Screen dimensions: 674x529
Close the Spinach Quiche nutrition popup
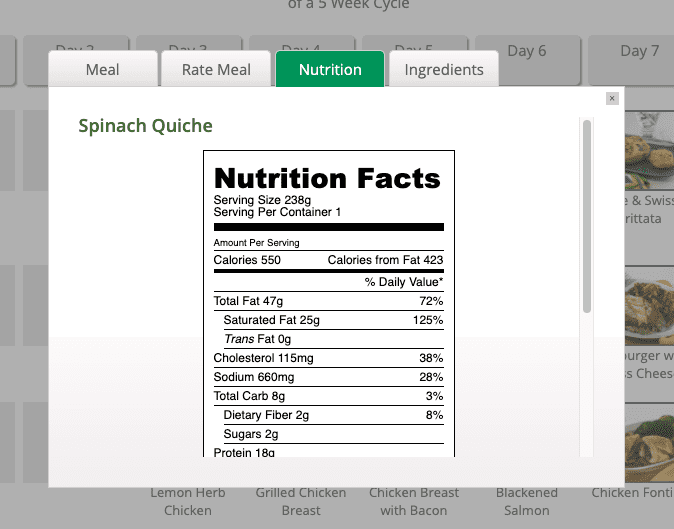(x=612, y=98)
